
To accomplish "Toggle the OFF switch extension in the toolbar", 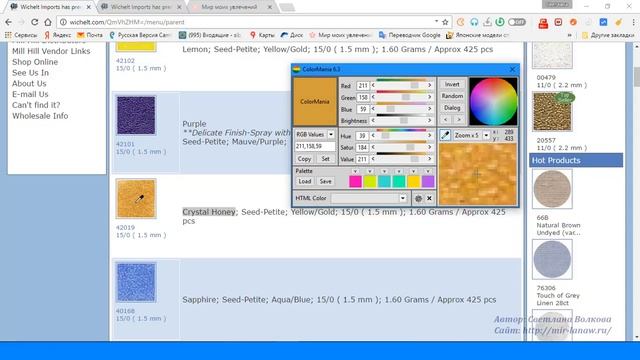I will pyautogui.click(x=517, y=22).
